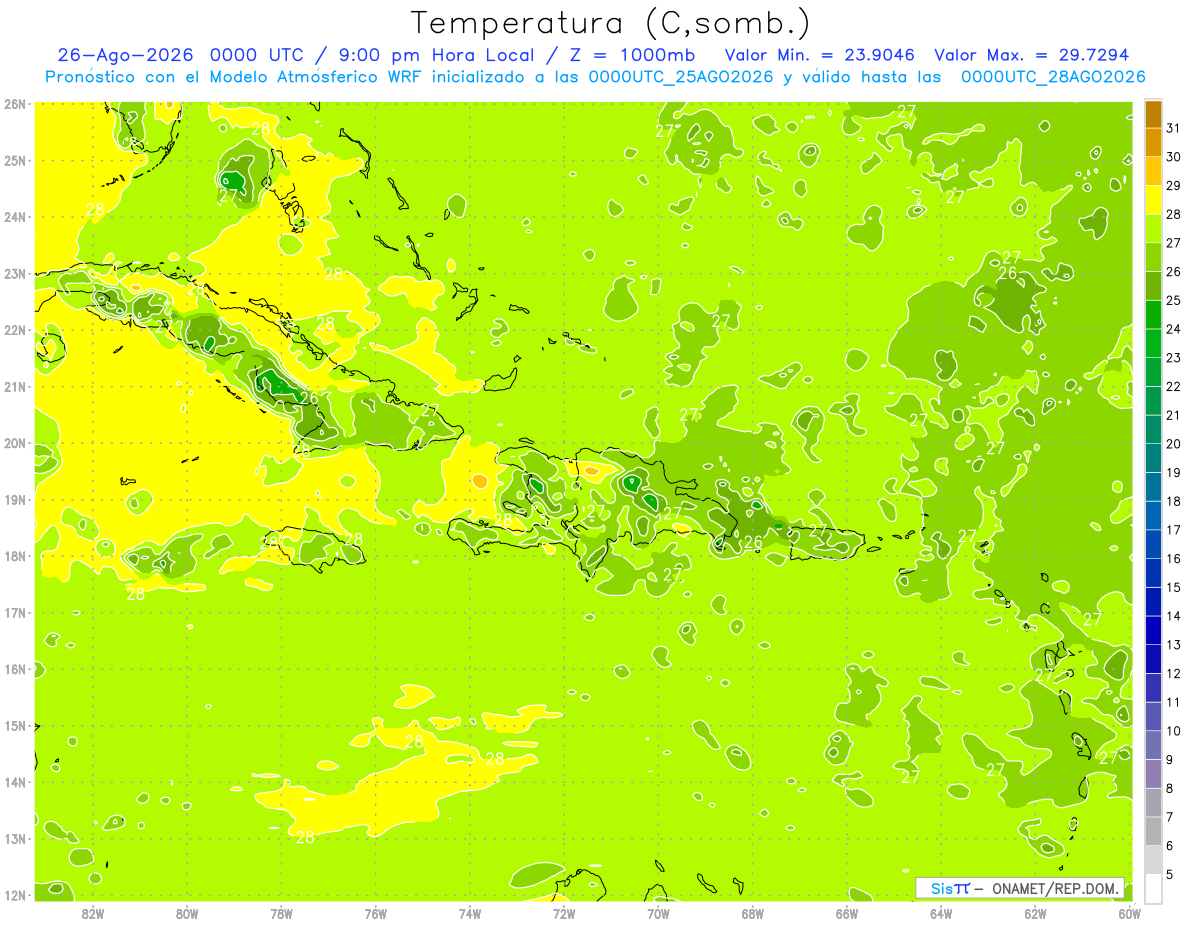Viewport: 1200px width, 927px height.
Task: Click the '26N' latitude label
Action: coord(15,104)
